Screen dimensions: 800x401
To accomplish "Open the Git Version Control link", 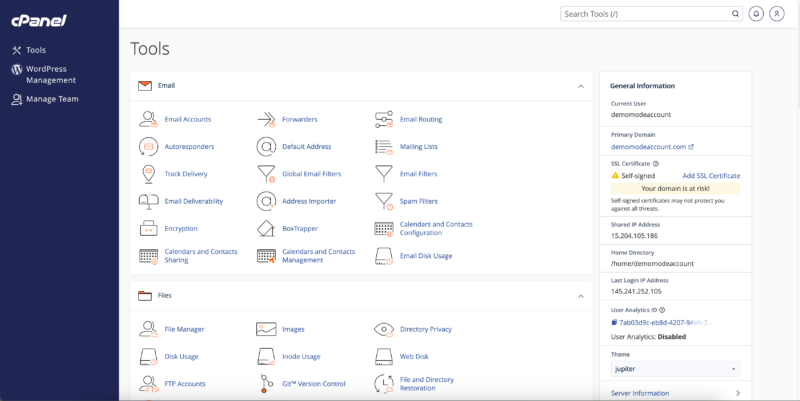I will pyautogui.click(x=314, y=384).
